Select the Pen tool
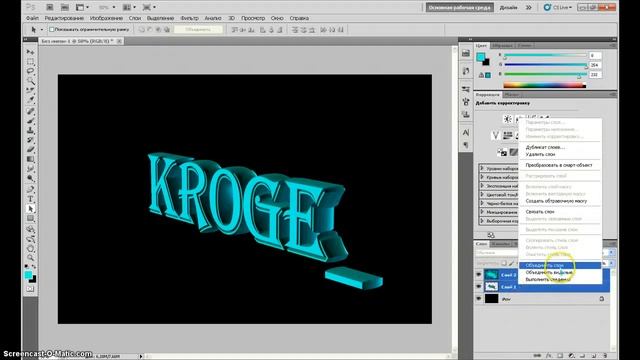 [x=31, y=189]
